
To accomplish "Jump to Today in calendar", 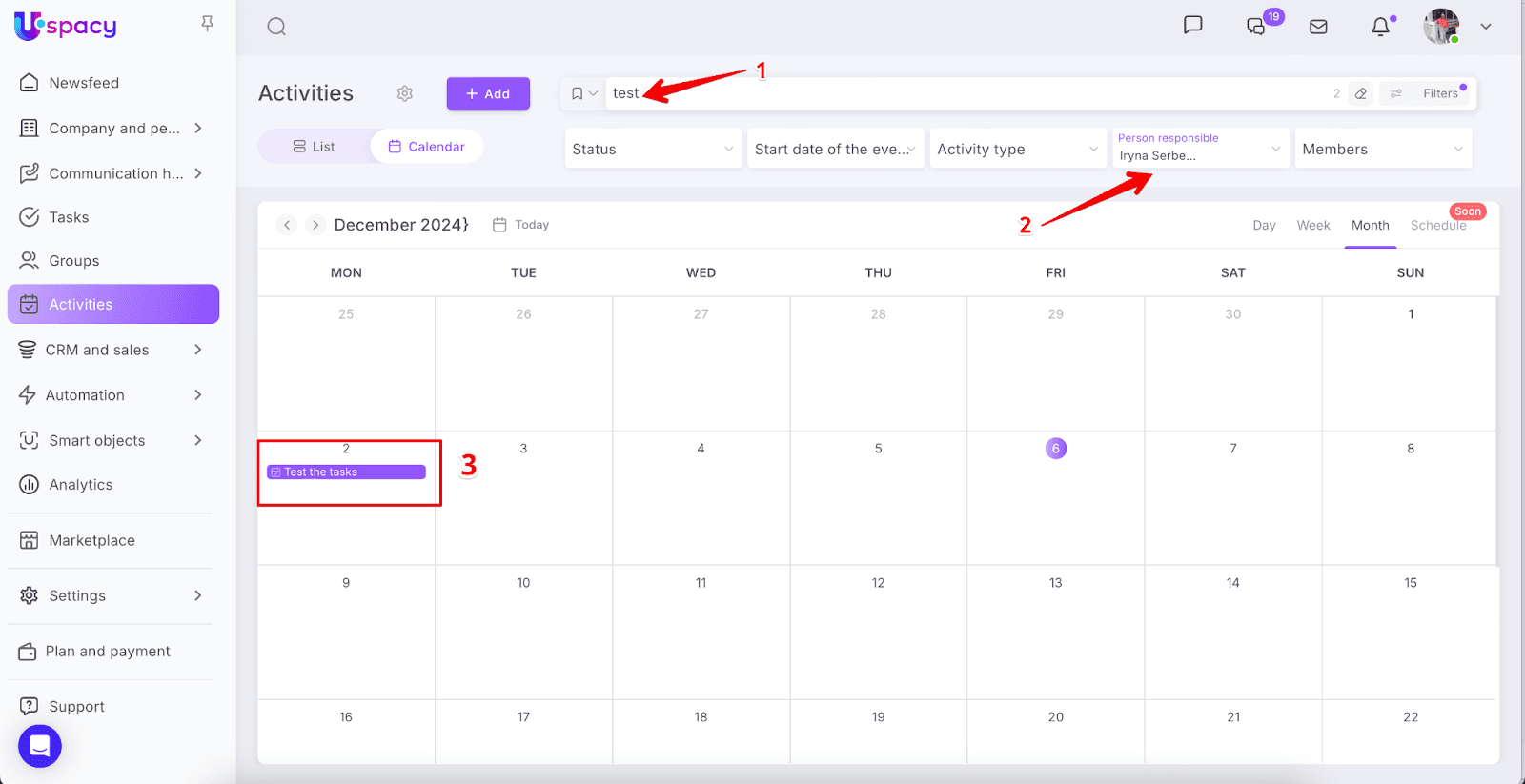I will (521, 225).
